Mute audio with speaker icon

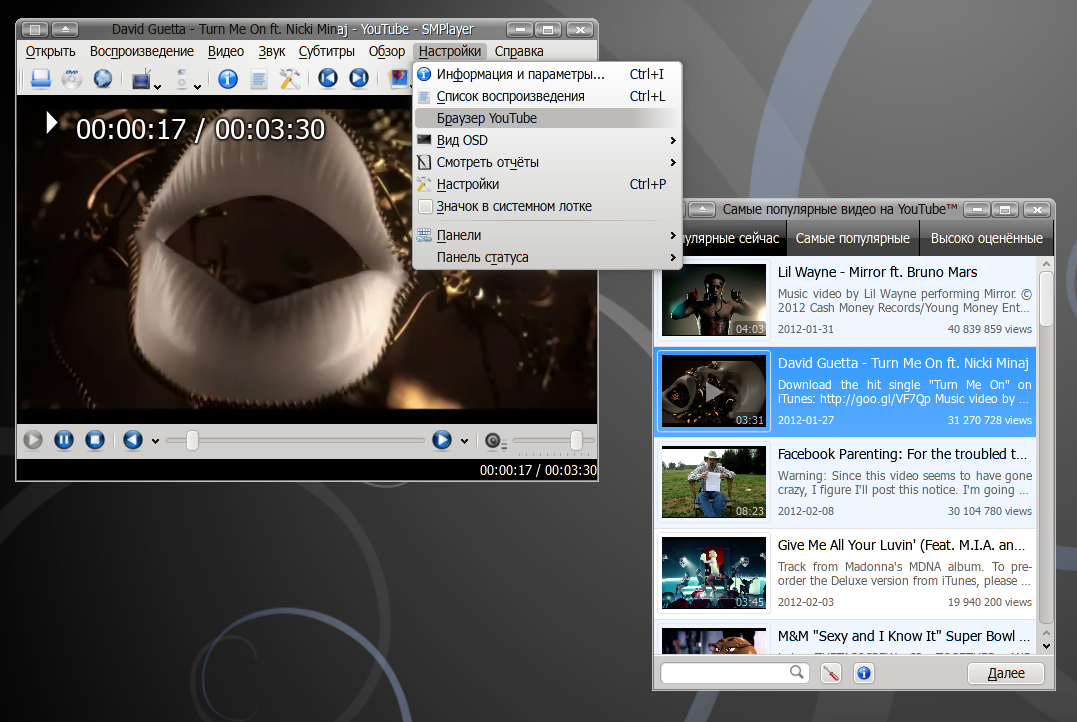pos(493,440)
